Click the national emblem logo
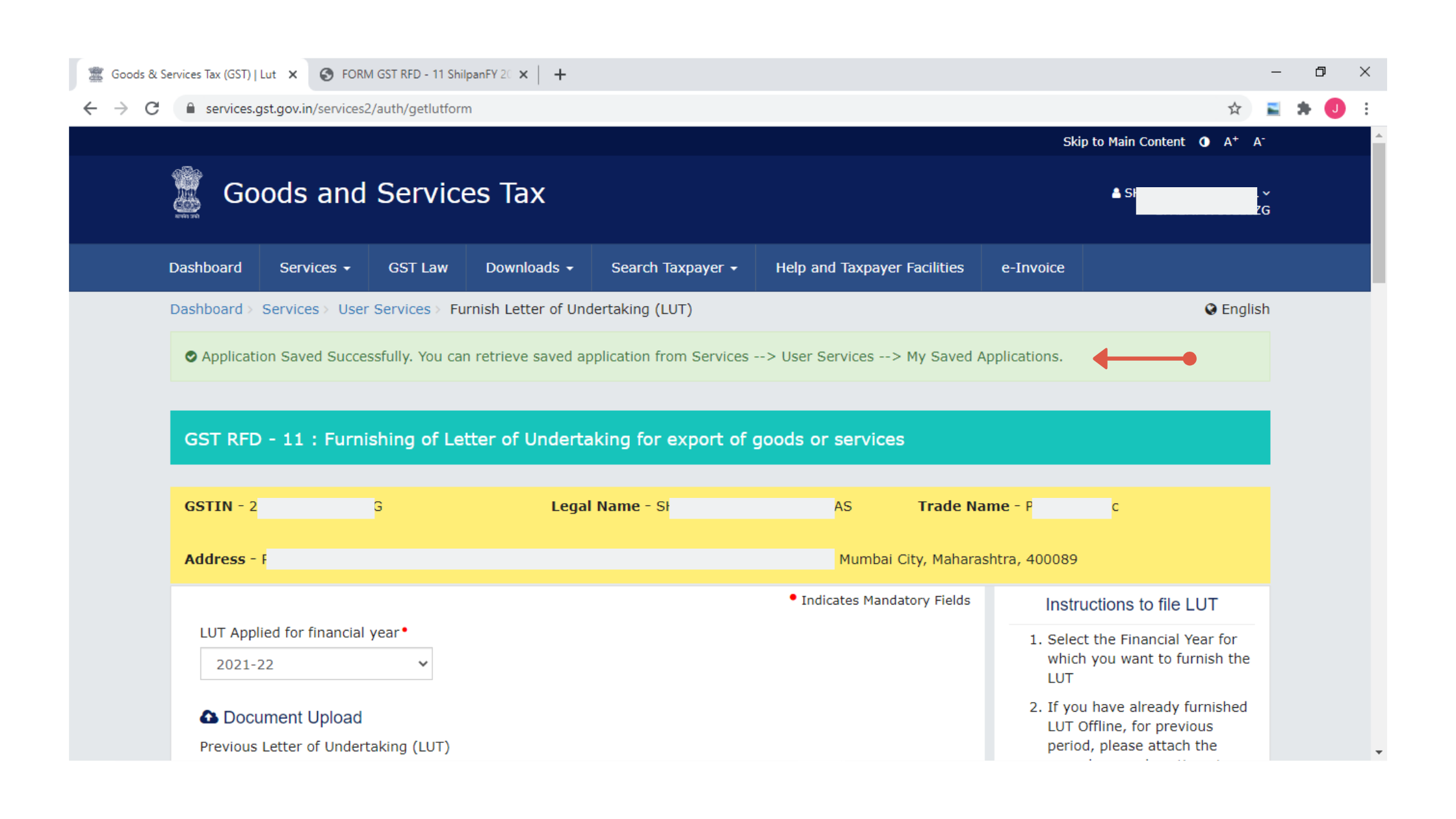This screenshot has height=819, width=1456. (x=187, y=192)
